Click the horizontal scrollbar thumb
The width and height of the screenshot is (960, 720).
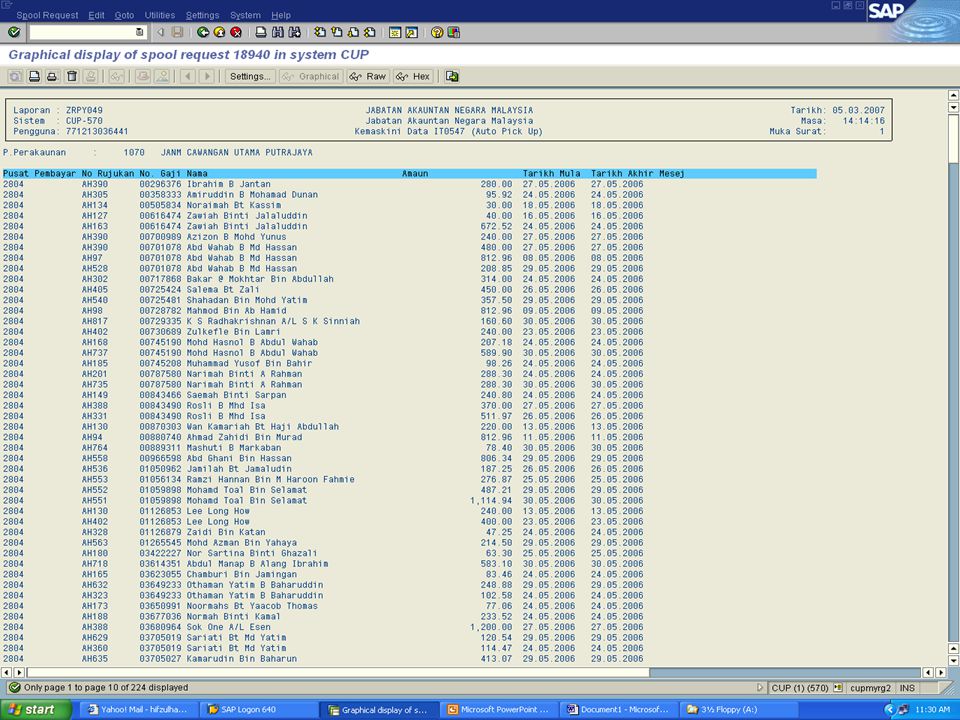pyautogui.click(x=338, y=672)
